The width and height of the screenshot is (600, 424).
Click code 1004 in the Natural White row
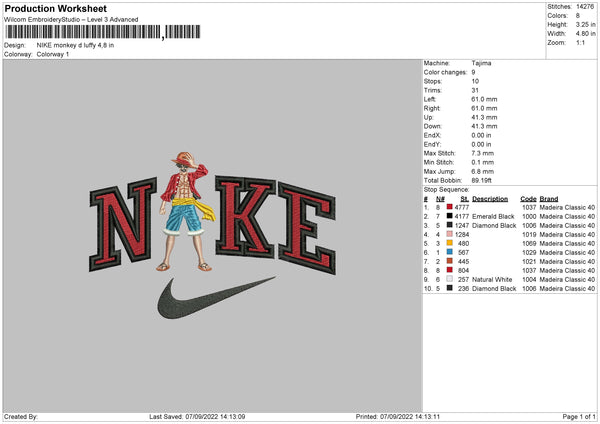pos(529,279)
